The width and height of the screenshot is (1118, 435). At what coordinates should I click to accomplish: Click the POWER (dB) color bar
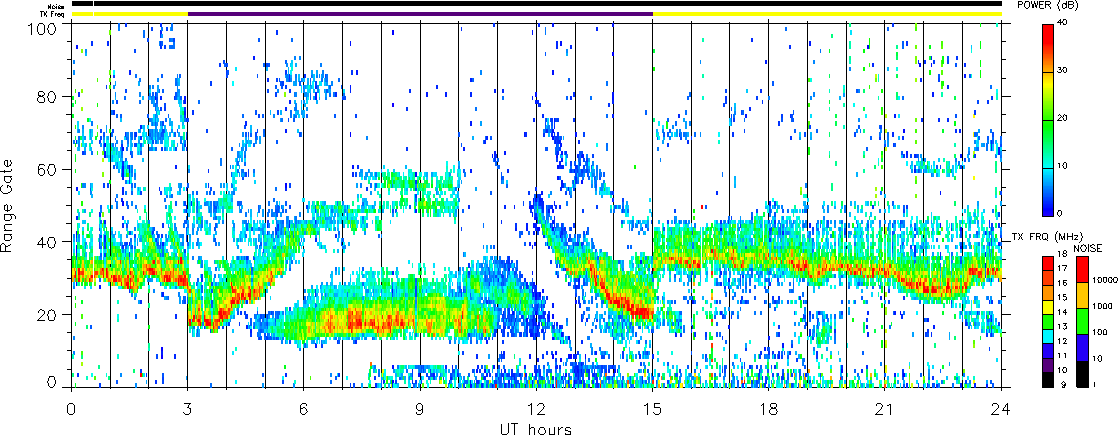[1047, 120]
